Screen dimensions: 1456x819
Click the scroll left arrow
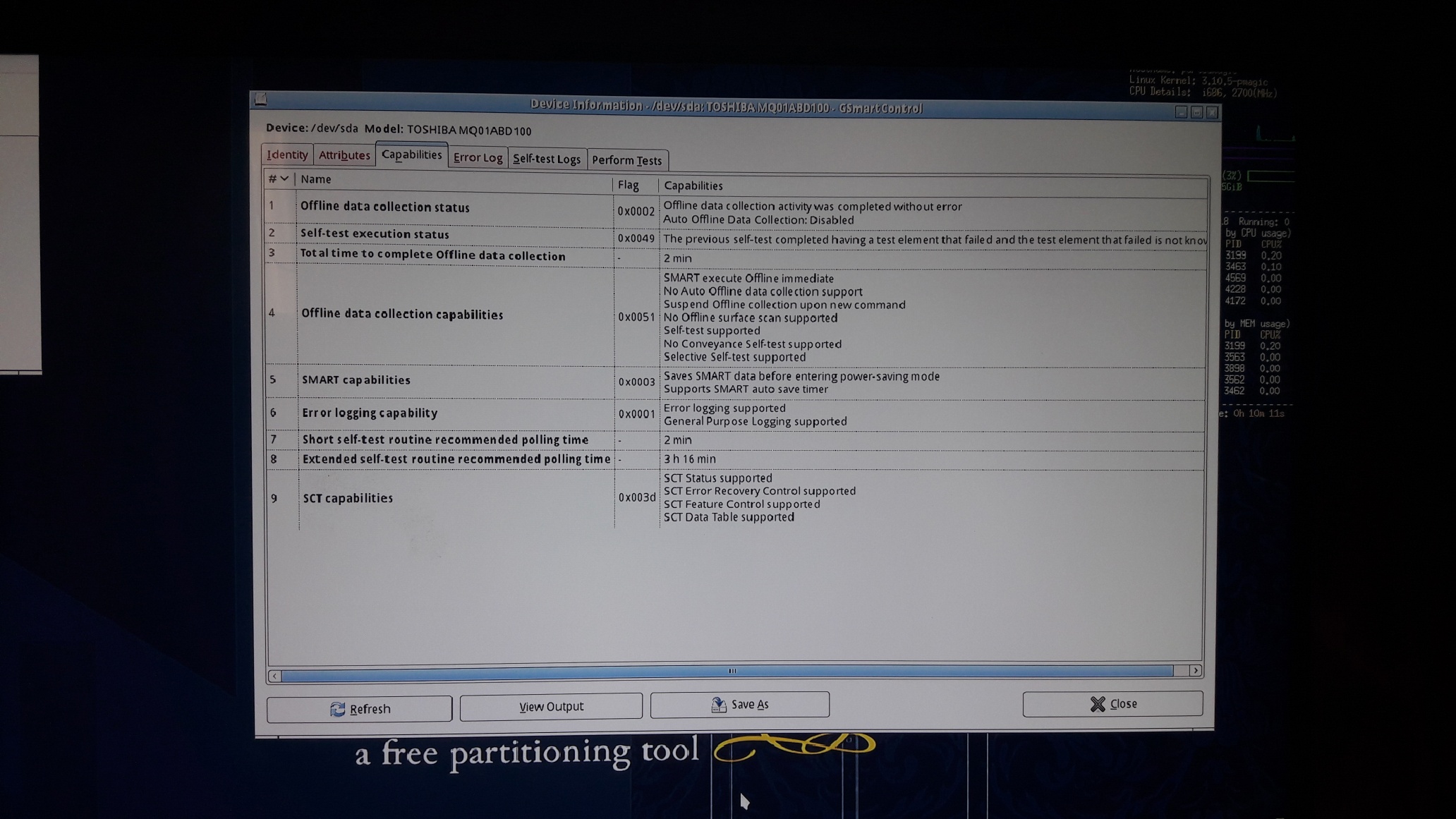coord(274,677)
